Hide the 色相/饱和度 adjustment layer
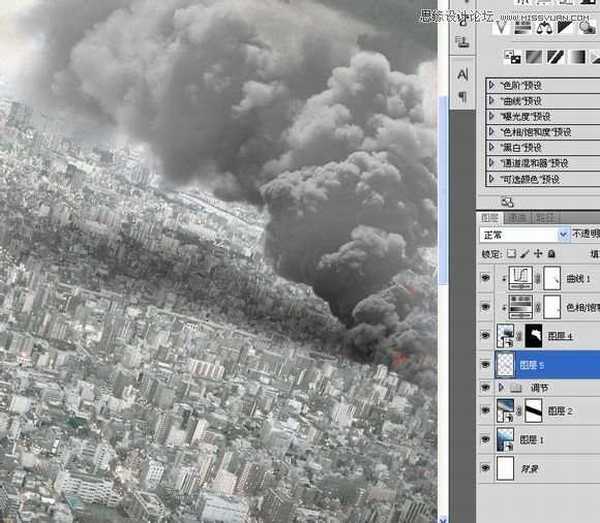Image resolution: width=600 pixels, height=523 pixels. tap(486, 307)
